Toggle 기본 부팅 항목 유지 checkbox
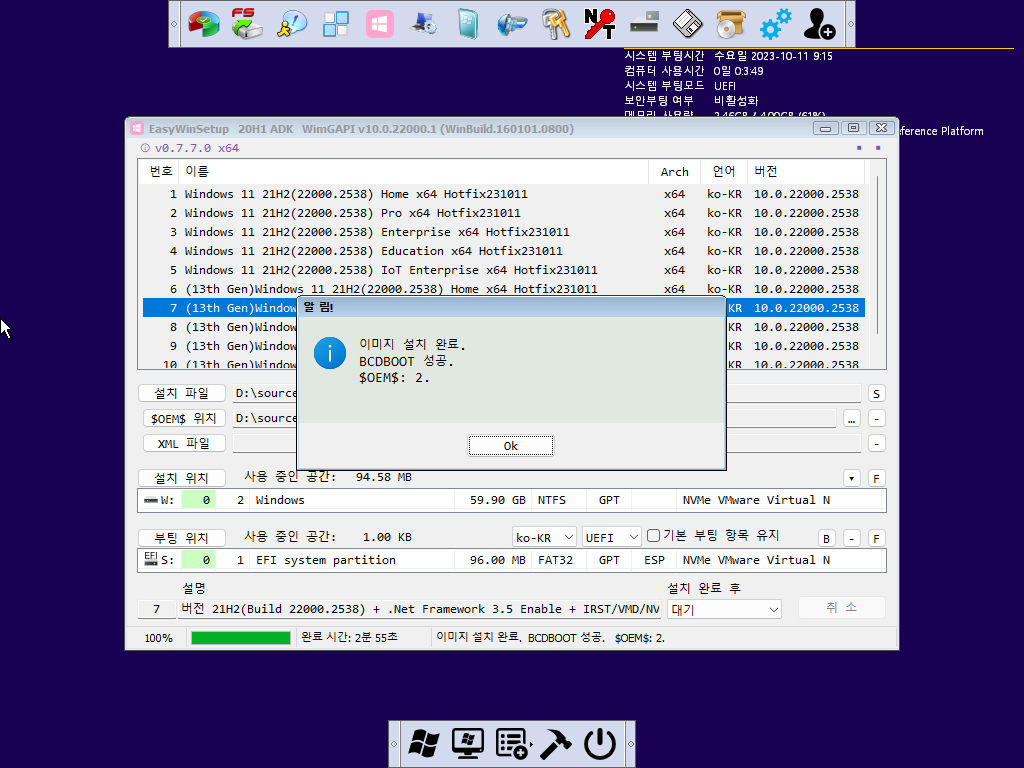 pos(653,536)
